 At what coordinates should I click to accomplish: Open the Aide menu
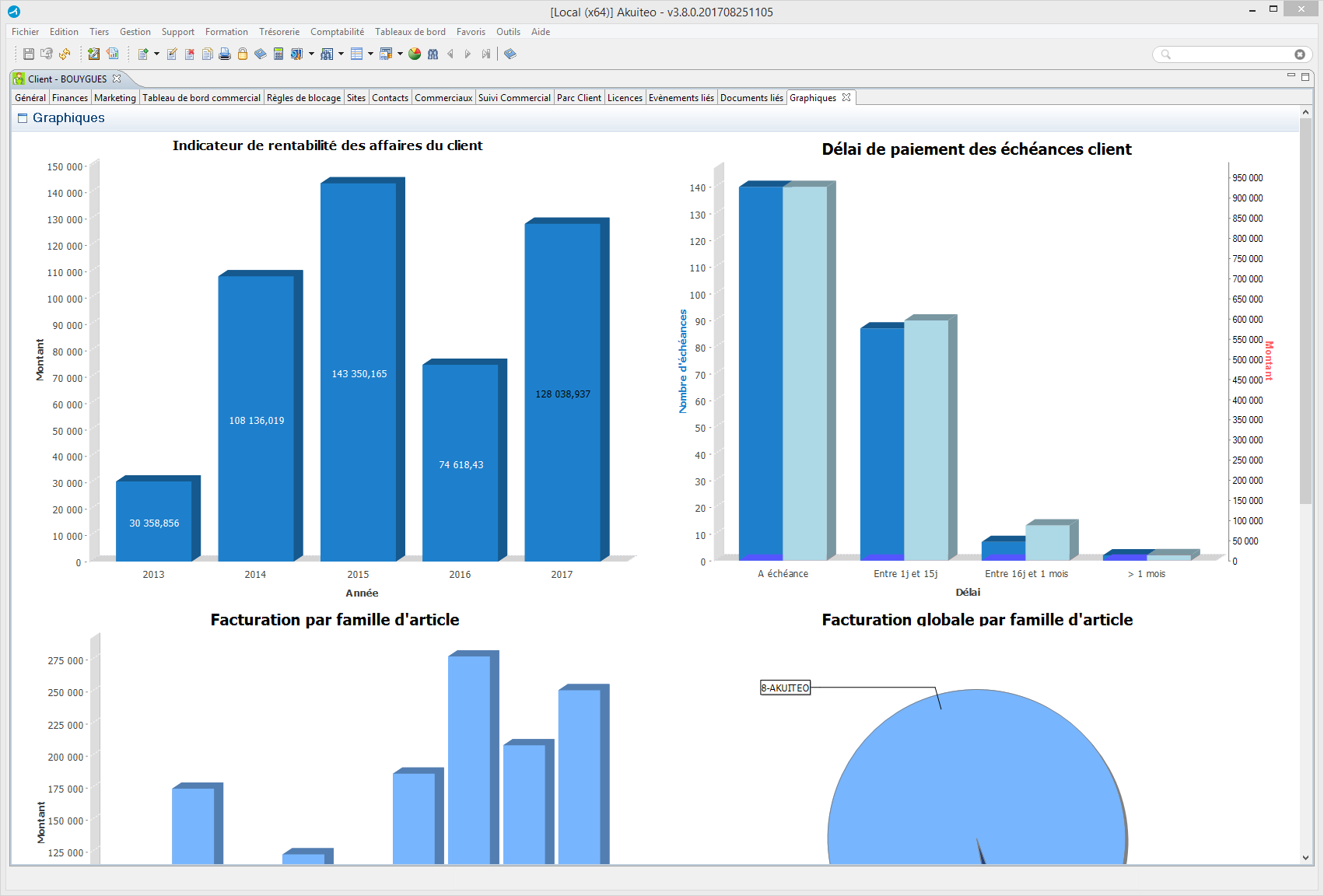[x=541, y=32]
